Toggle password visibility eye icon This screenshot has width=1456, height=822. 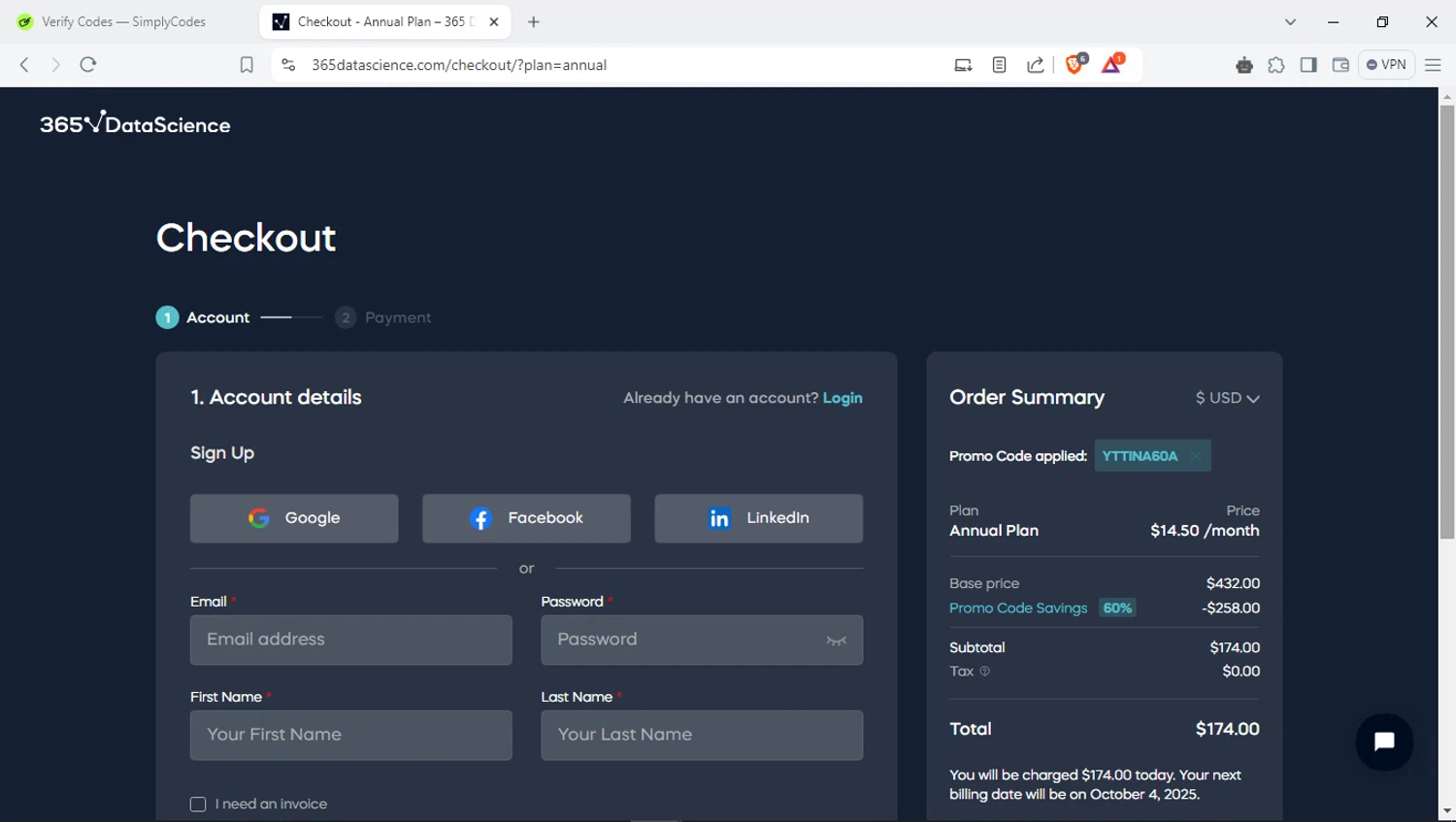(836, 641)
